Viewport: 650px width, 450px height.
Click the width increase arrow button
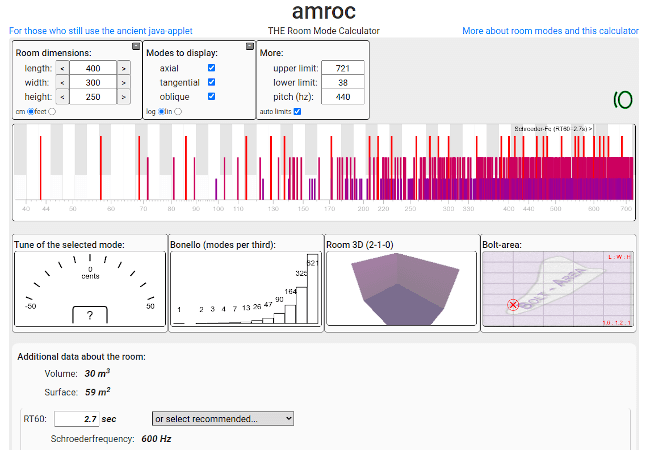click(x=124, y=82)
